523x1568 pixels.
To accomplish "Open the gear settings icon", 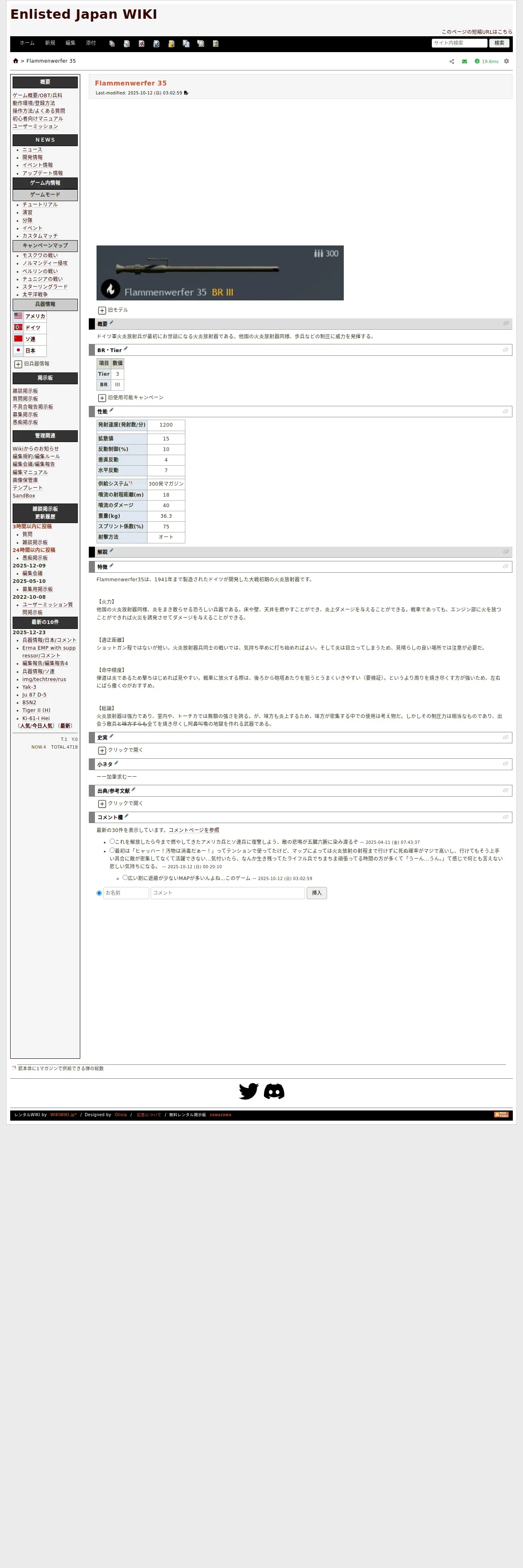I will 507,61.
